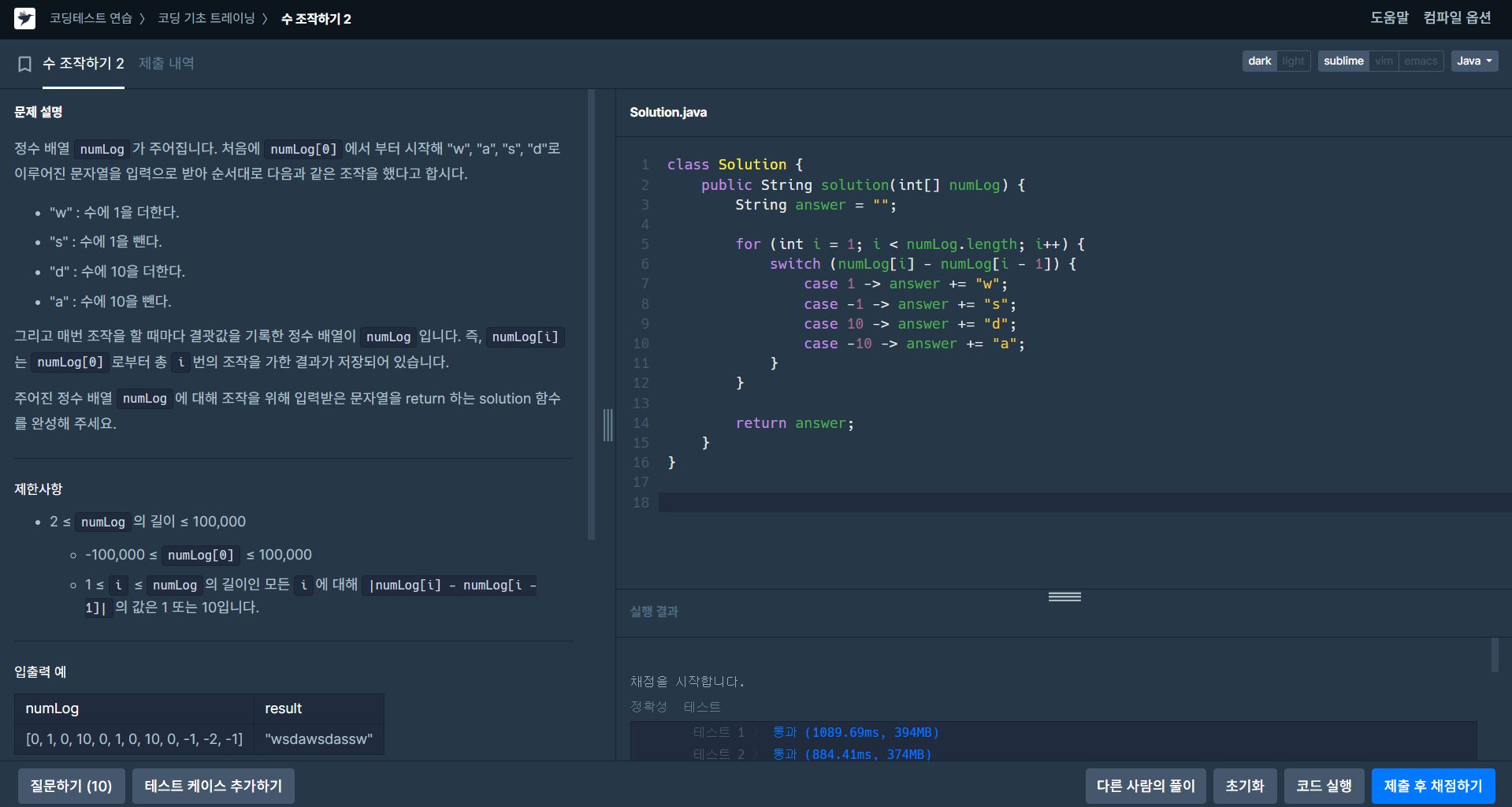This screenshot has height=807, width=1512.
Task: Click the "s" operation bullet item
Action: click(106, 241)
